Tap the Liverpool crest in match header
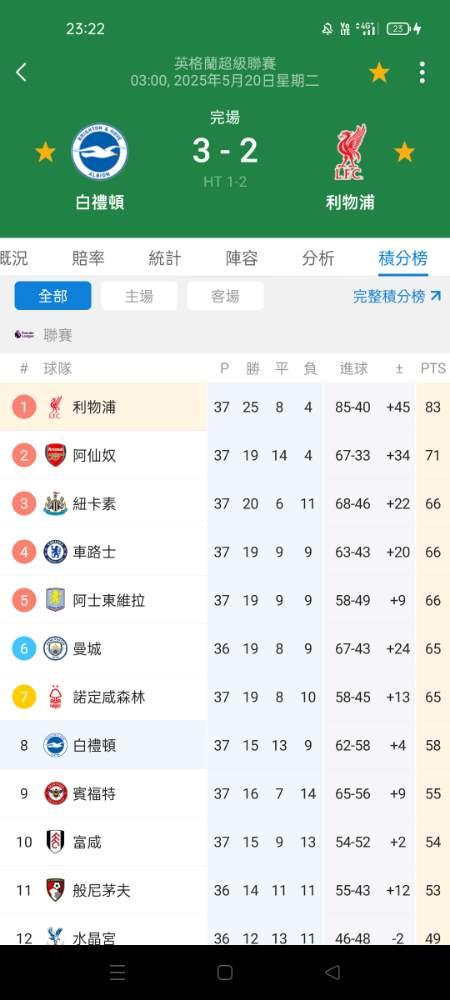450x1000 pixels. click(x=351, y=152)
